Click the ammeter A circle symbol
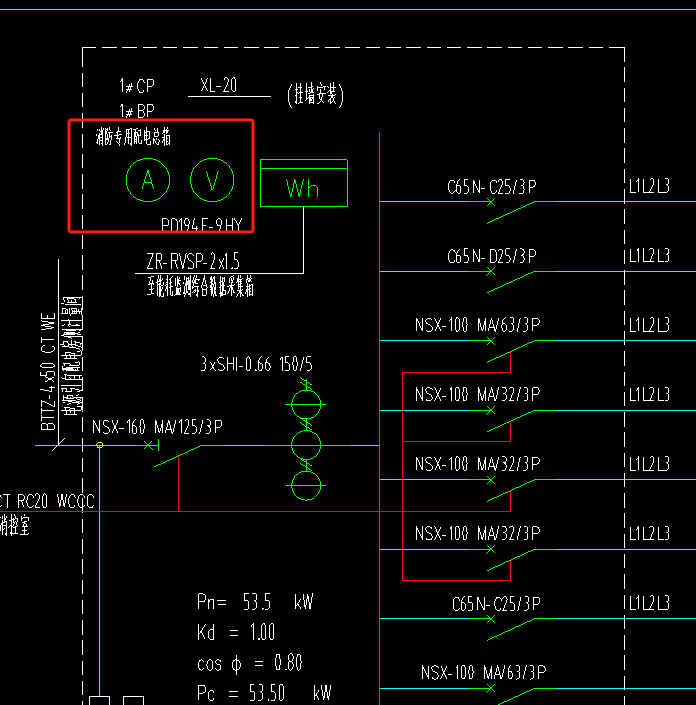This screenshot has width=696, height=705. click(148, 180)
